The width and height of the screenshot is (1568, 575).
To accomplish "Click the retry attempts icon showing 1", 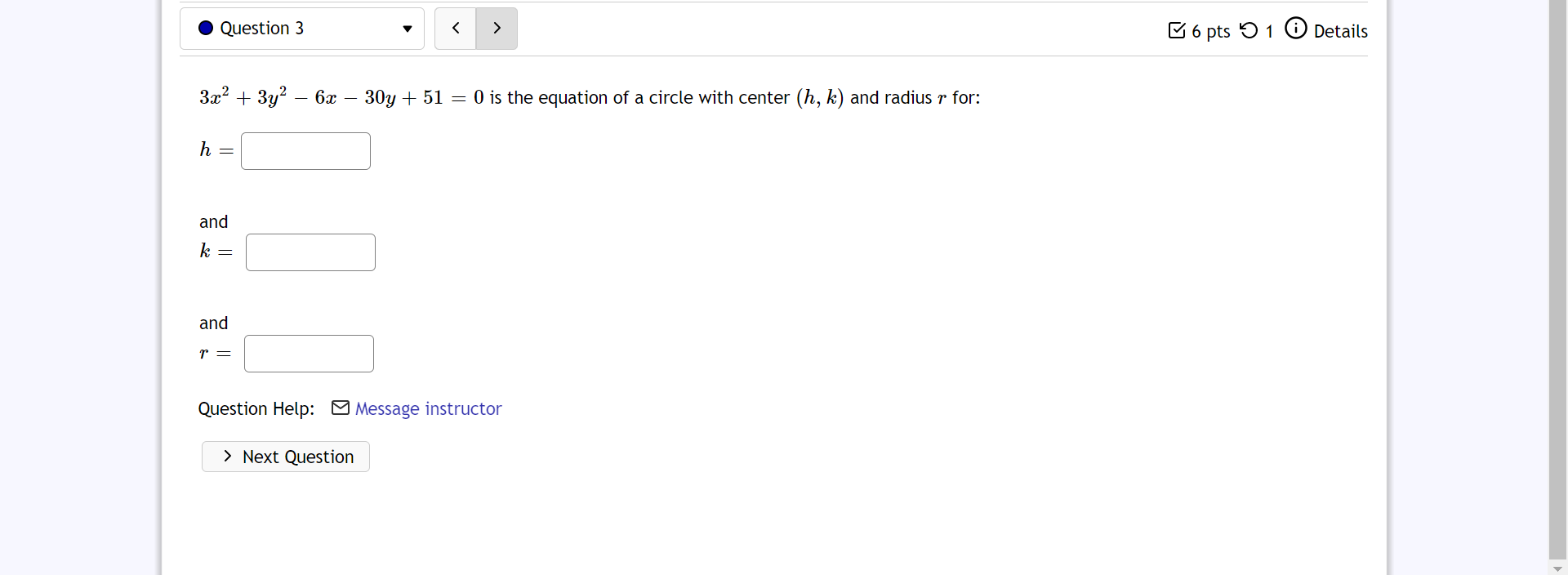I will 1249,30.
